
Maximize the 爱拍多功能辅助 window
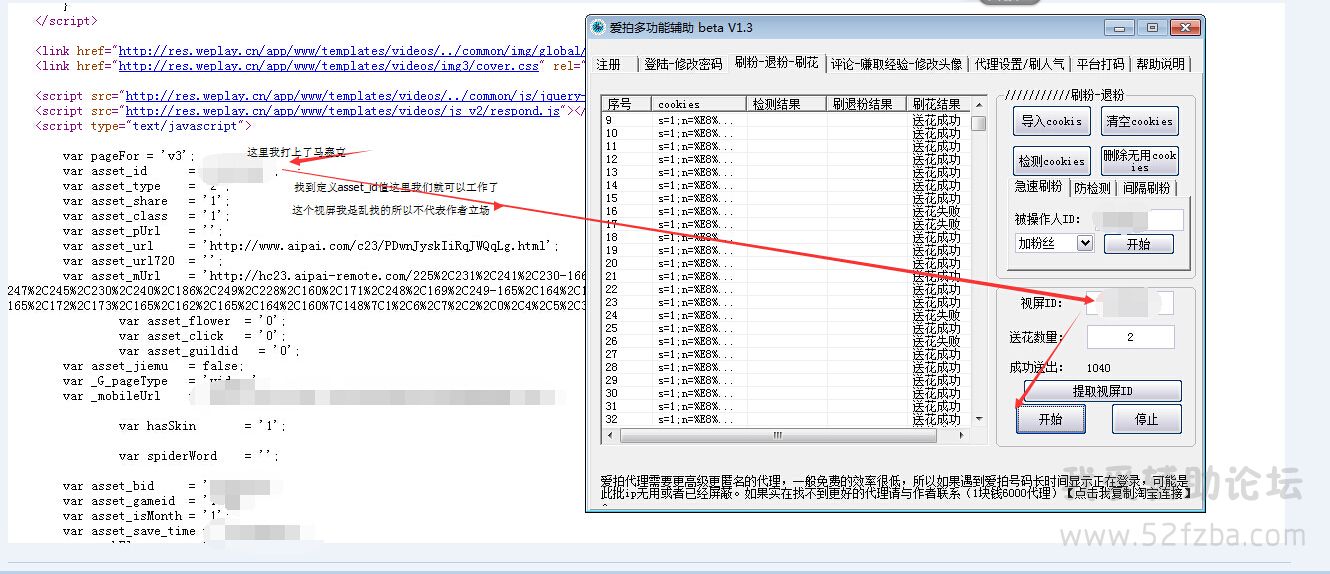1152,27
